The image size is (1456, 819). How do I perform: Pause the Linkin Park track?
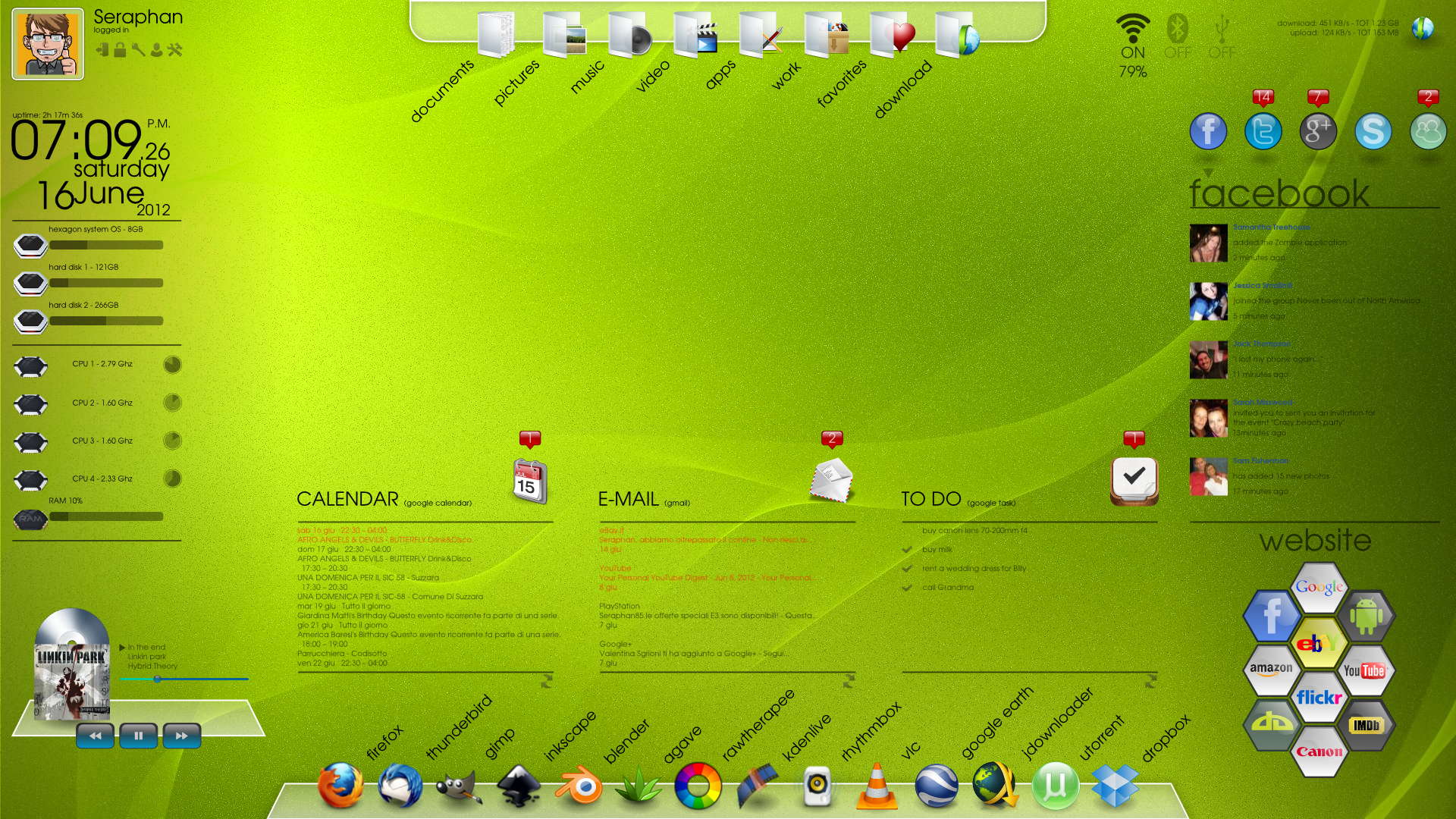tap(138, 736)
